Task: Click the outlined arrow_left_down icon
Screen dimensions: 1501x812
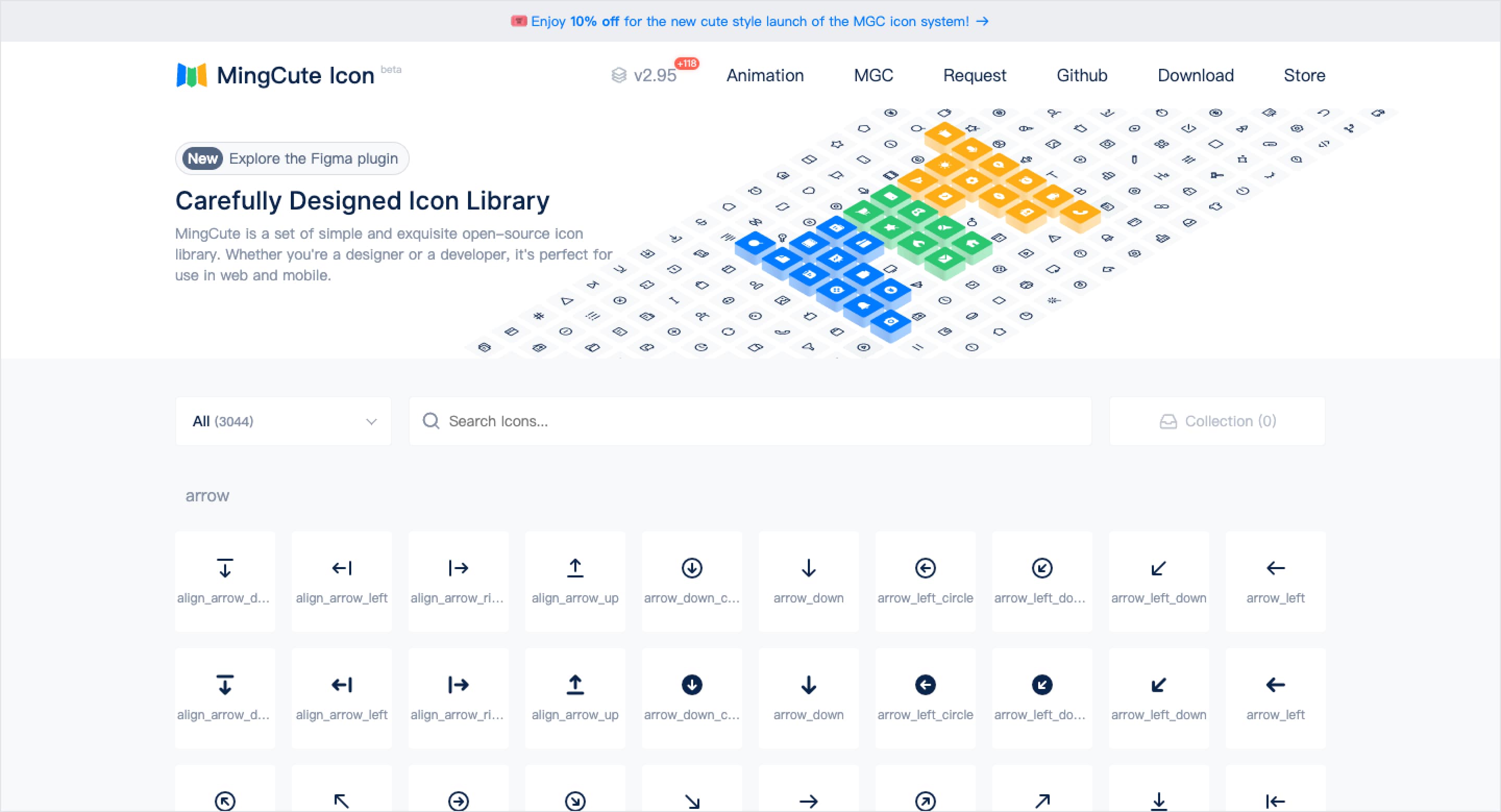Action: coord(1159,569)
